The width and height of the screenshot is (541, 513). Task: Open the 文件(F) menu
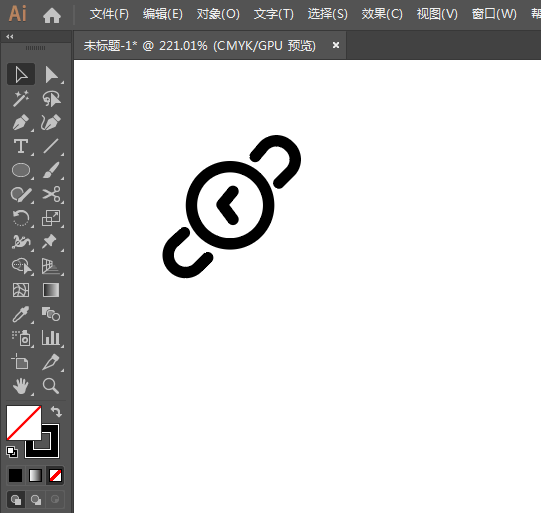pyautogui.click(x=109, y=14)
